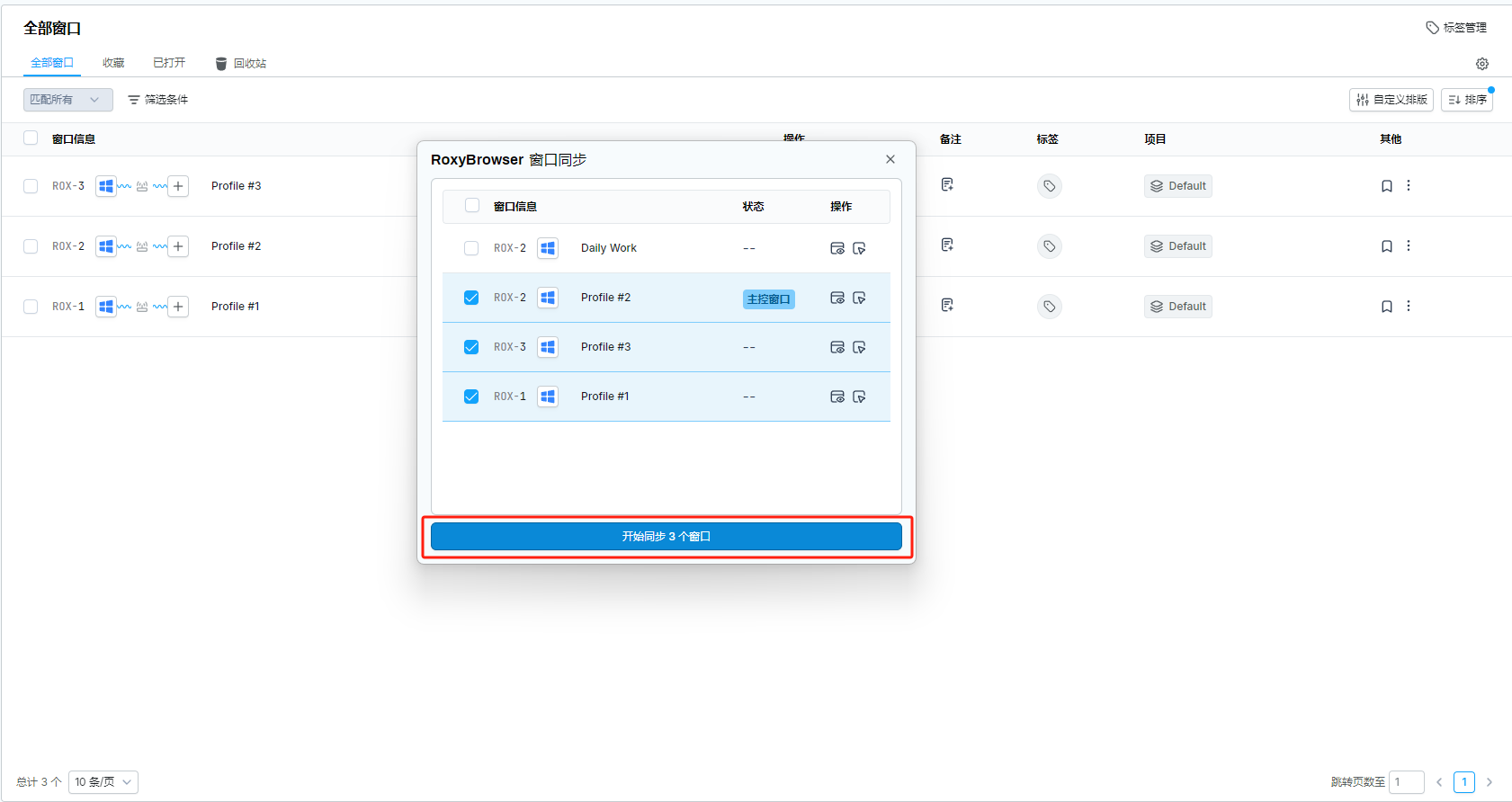Click the tag icon in Profile #2 row

[1049, 246]
